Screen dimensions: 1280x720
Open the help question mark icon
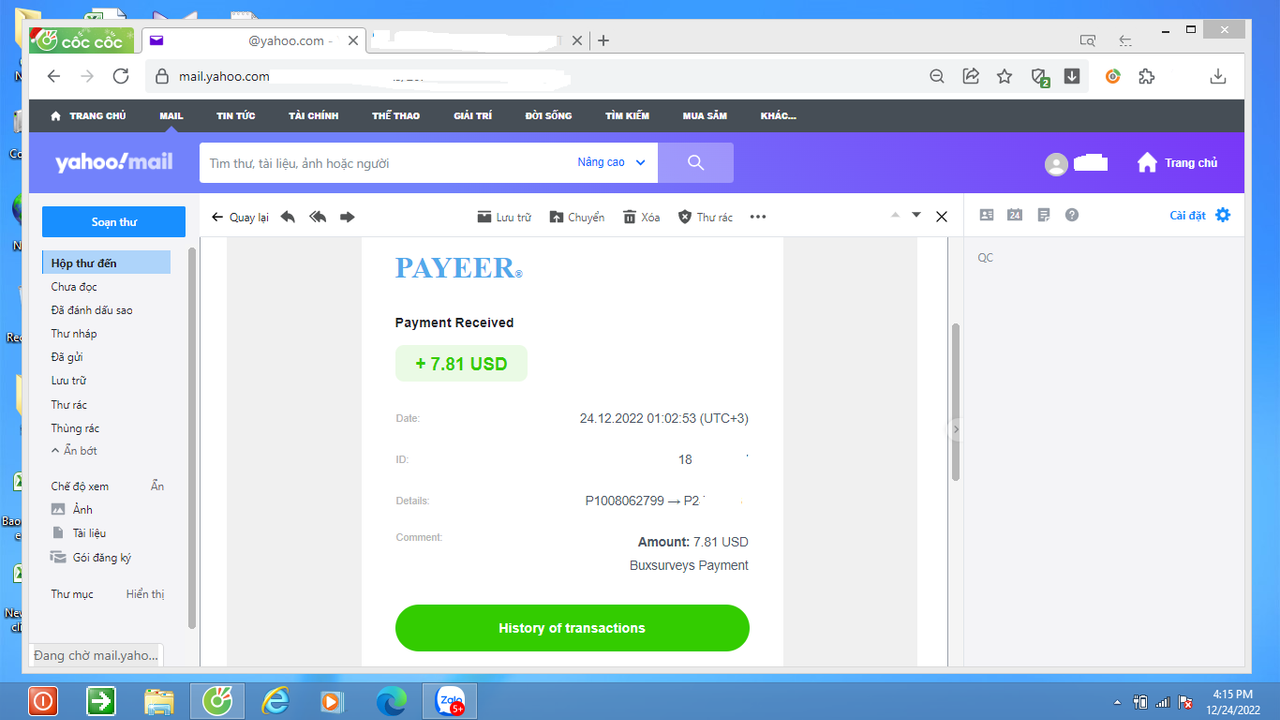(x=1072, y=215)
